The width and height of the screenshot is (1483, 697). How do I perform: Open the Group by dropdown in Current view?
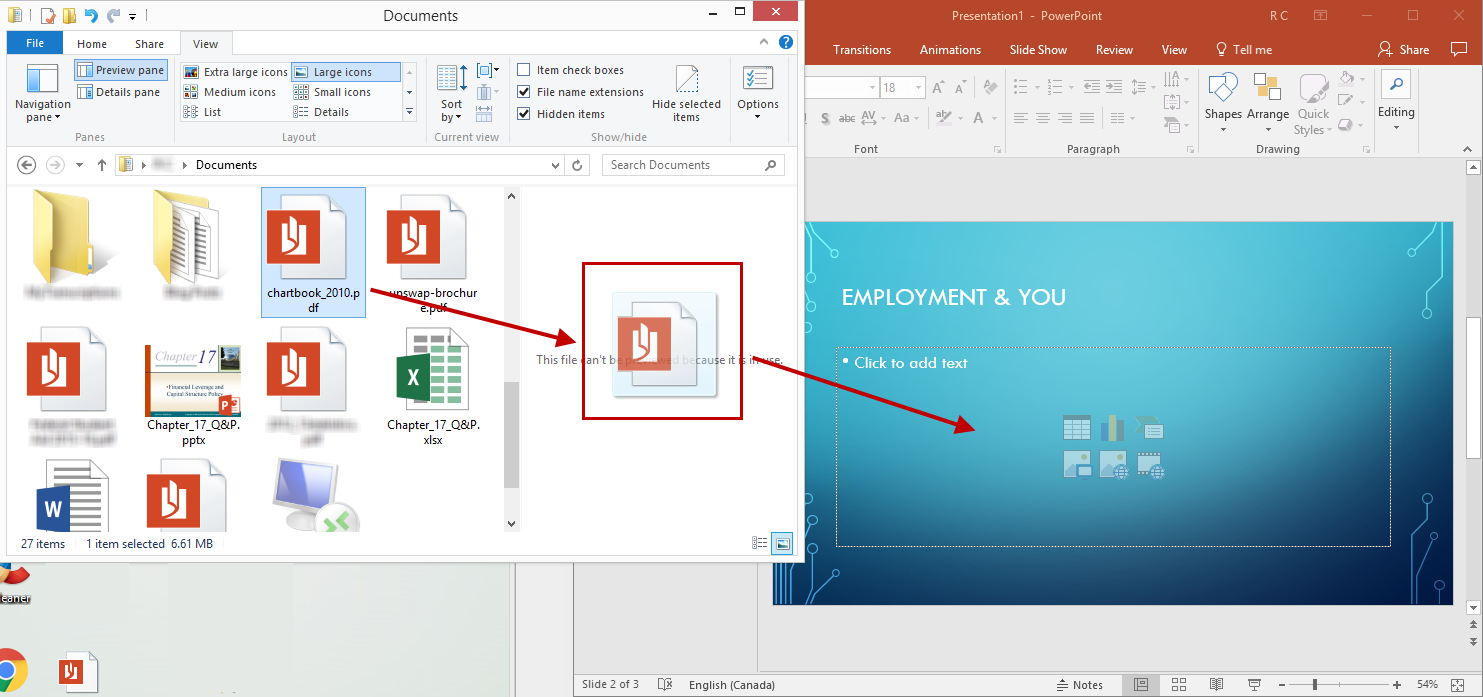coord(488,70)
